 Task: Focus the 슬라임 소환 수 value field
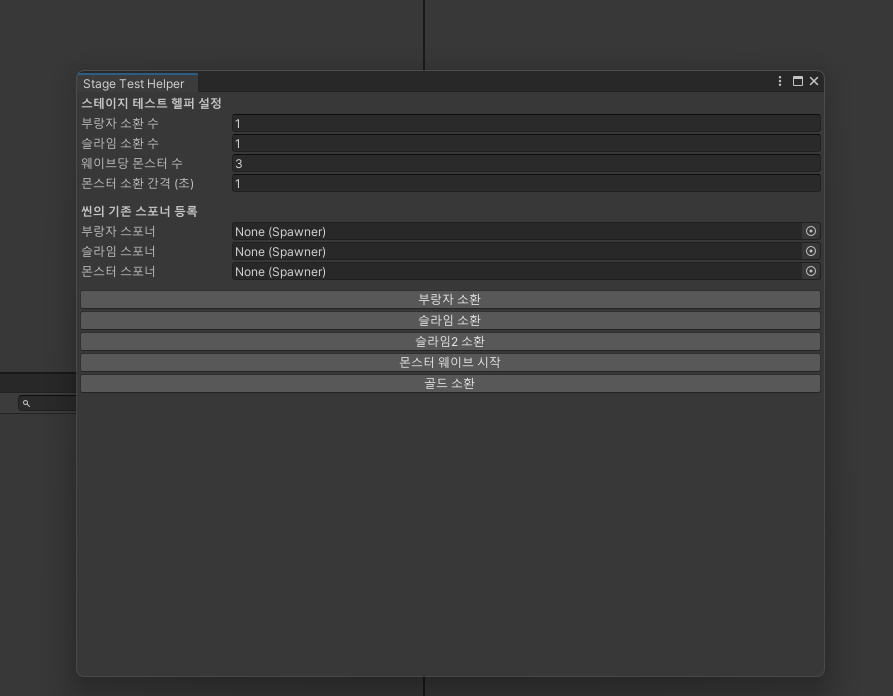pos(526,144)
